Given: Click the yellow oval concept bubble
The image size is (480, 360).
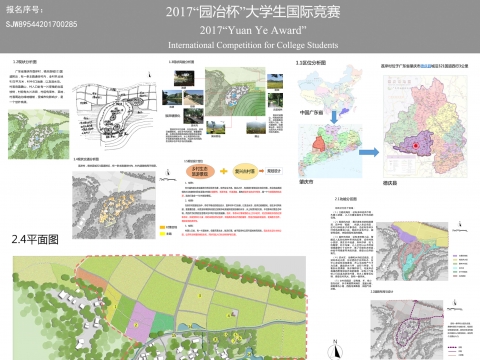Looking at the screenshot, I should 245,171.
